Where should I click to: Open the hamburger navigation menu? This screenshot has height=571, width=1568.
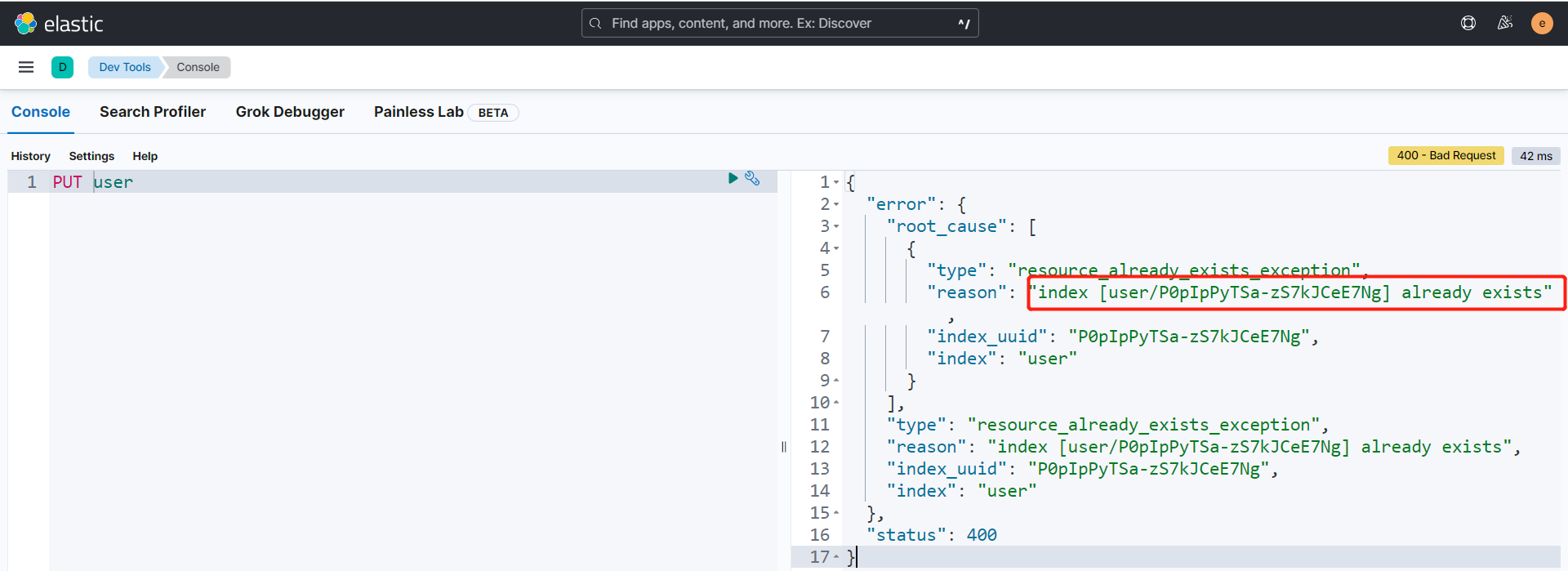(26, 67)
